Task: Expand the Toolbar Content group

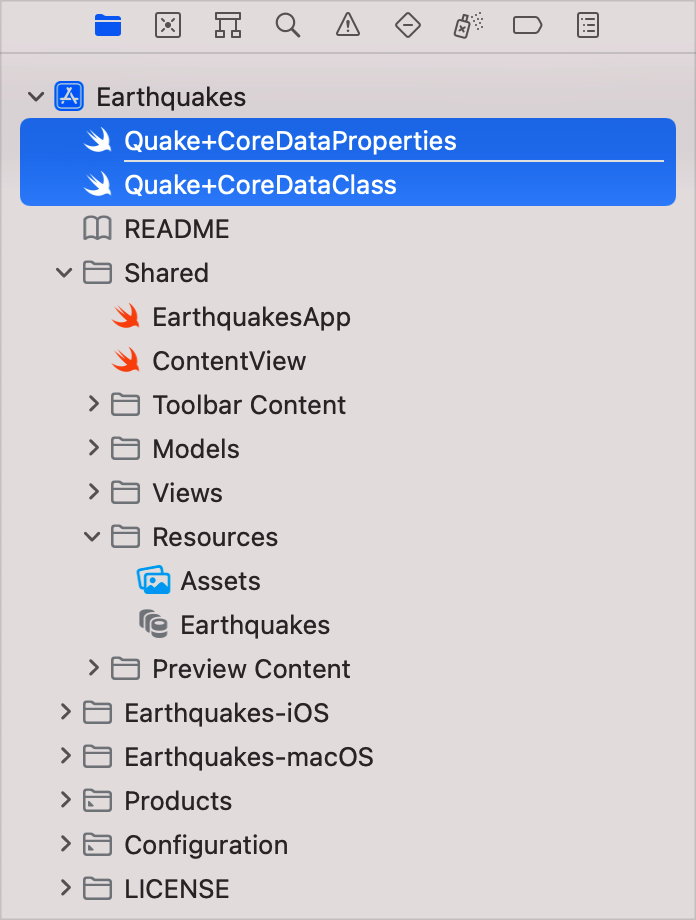Action: coord(92,404)
